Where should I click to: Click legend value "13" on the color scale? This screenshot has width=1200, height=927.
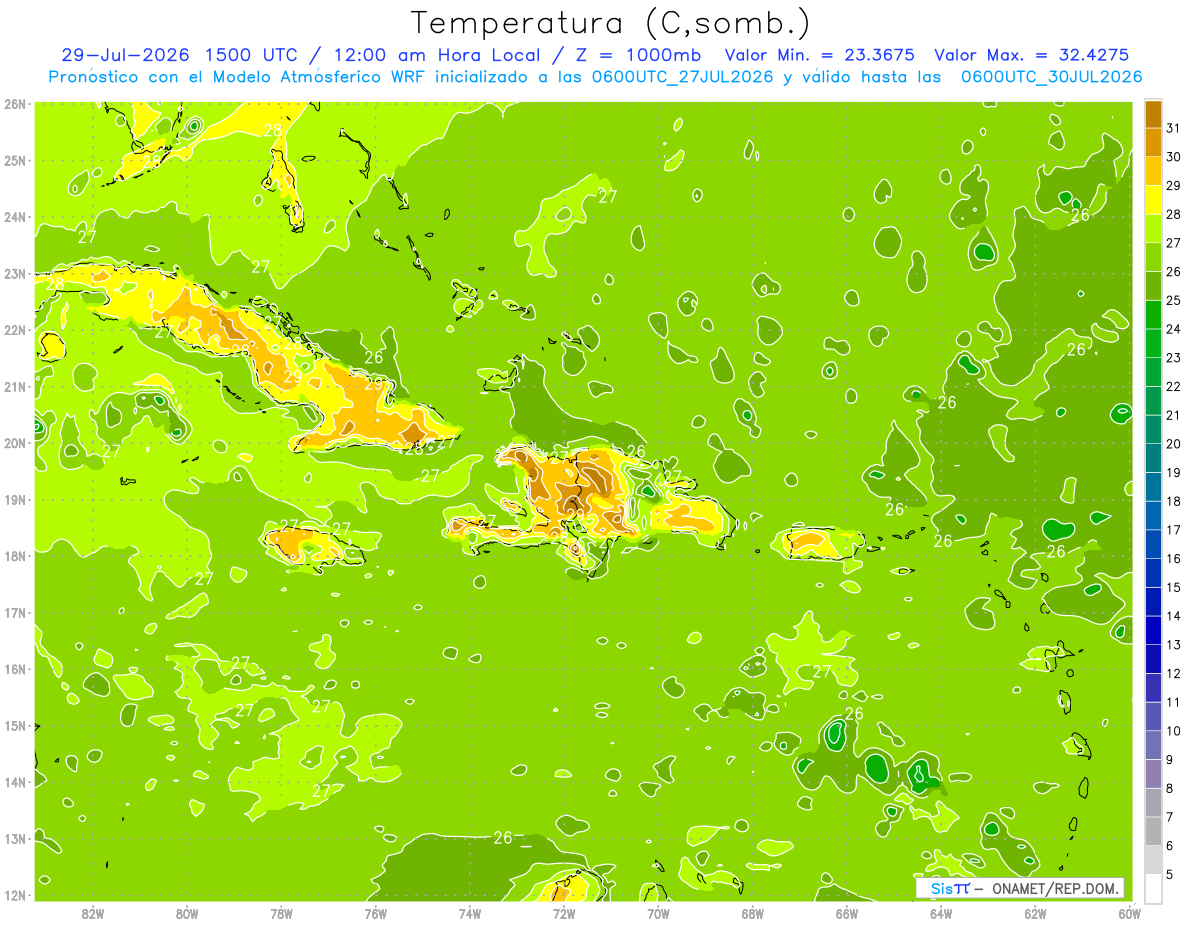[x=1174, y=645]
